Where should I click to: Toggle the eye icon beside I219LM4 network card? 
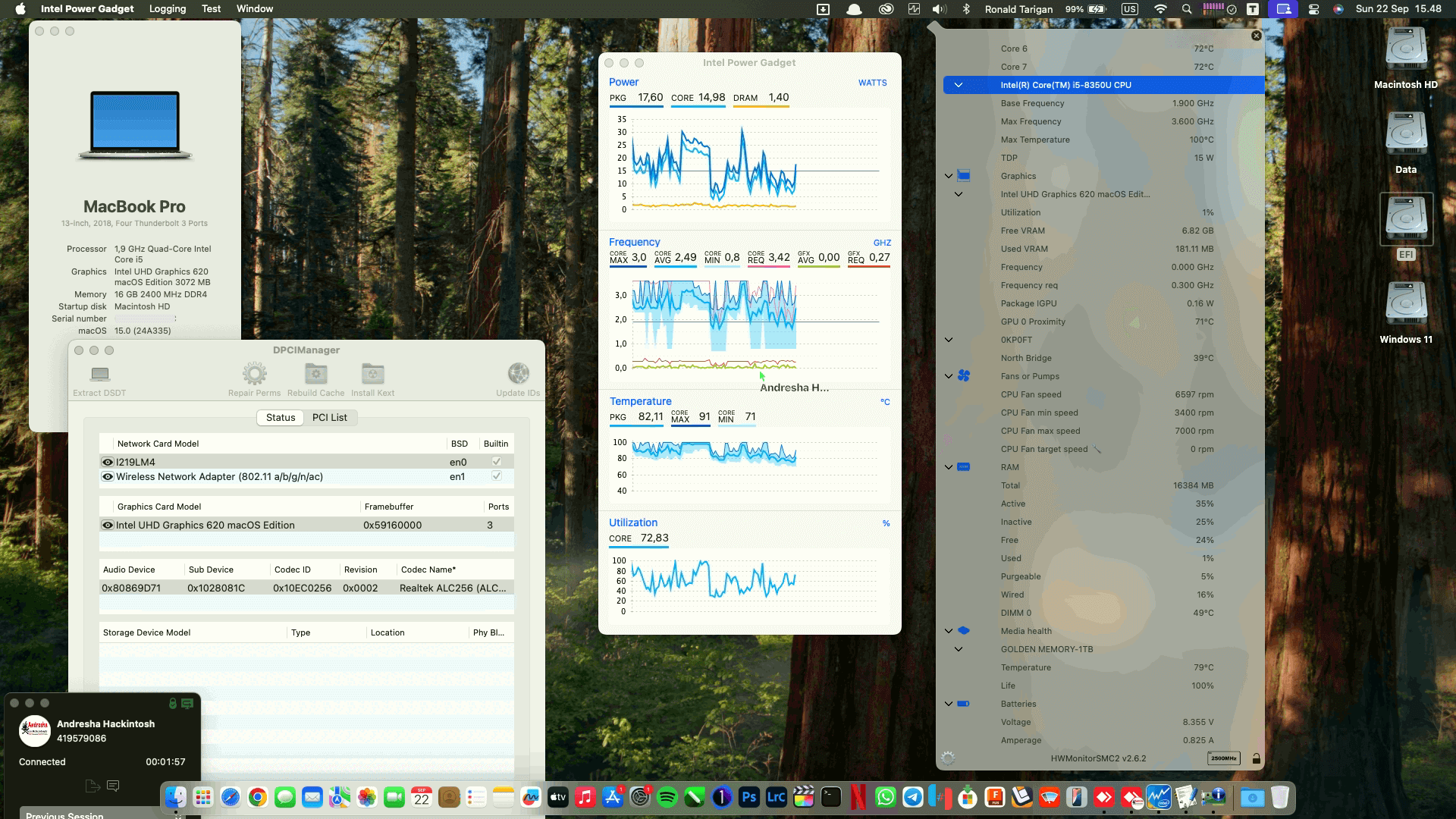pyautogui.click(x=107, y=461)
